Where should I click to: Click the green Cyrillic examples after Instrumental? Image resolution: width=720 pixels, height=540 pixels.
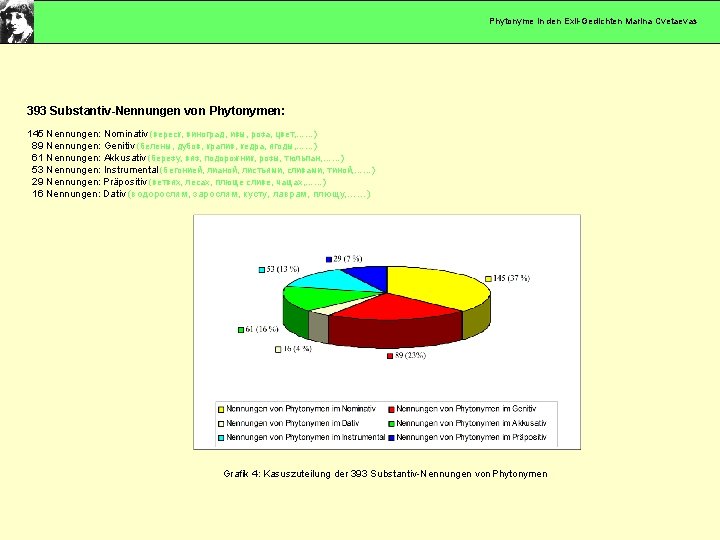coord(268,170)
